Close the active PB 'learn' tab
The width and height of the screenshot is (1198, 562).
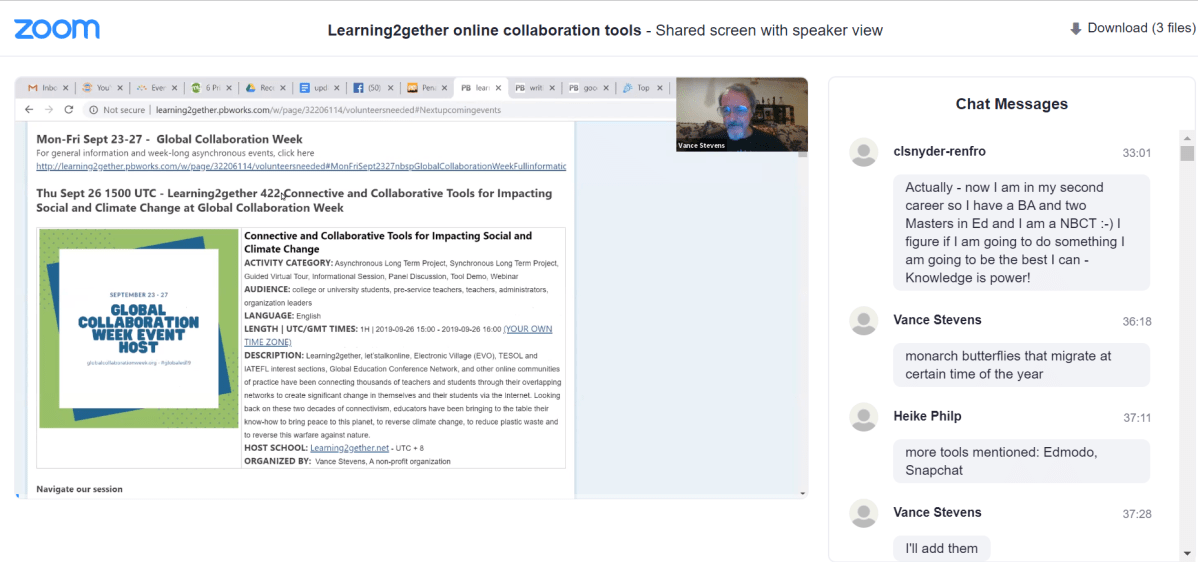(497, 88)
